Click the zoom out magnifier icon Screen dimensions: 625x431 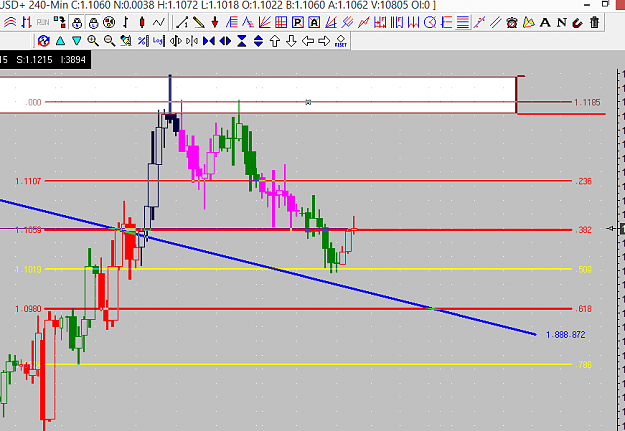(109, 41)
